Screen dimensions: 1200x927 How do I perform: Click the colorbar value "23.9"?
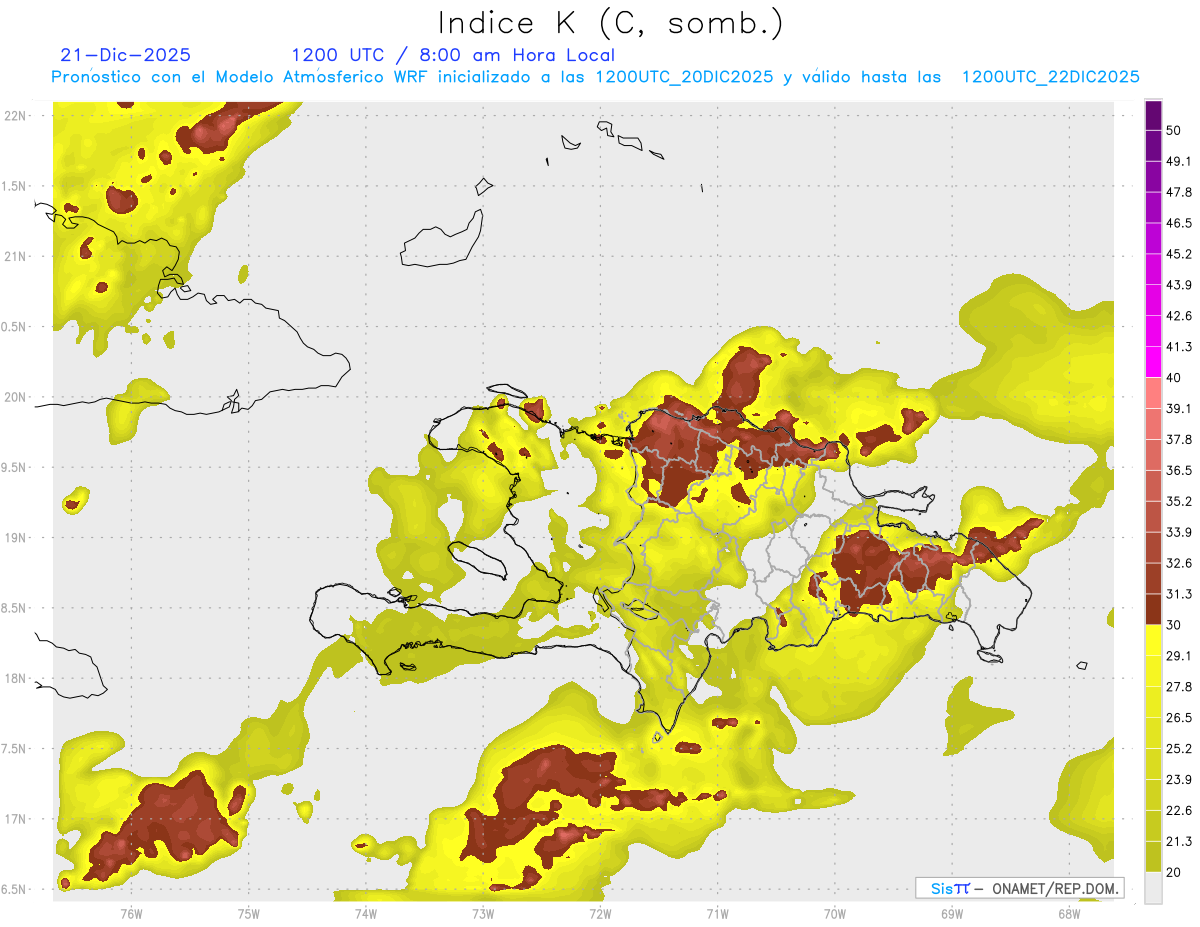[x=1179, y=780]
